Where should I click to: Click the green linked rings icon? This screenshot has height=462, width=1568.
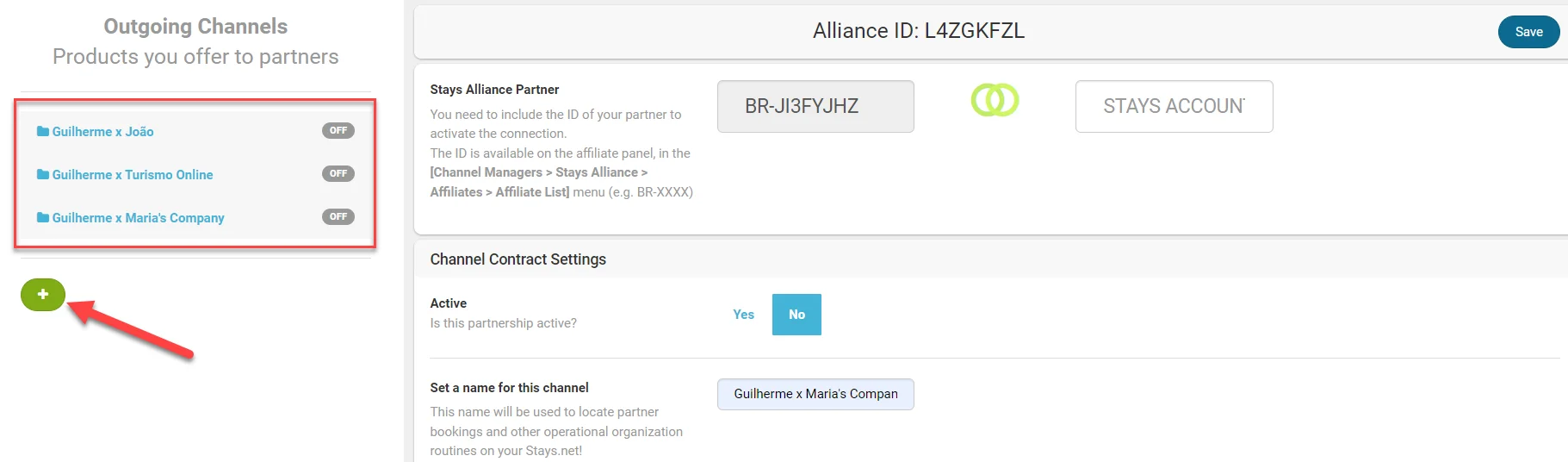pos(995,101)
